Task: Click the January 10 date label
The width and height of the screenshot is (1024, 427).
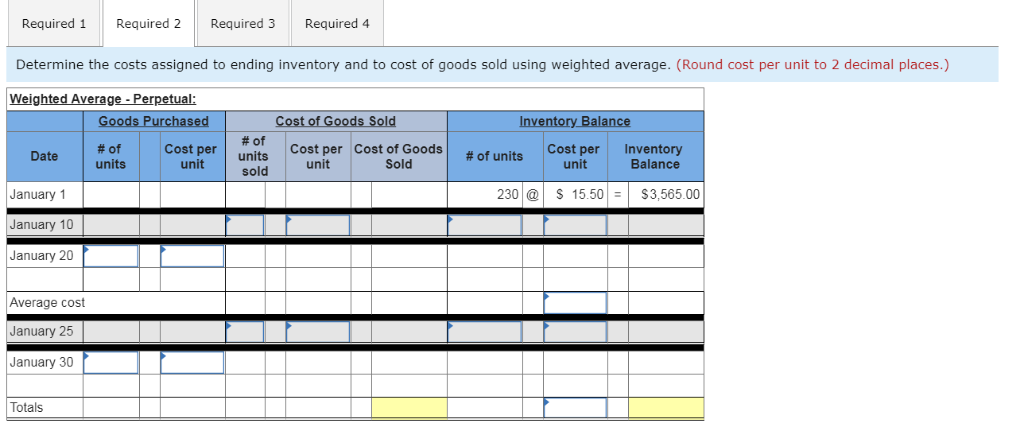Action: 42,225
